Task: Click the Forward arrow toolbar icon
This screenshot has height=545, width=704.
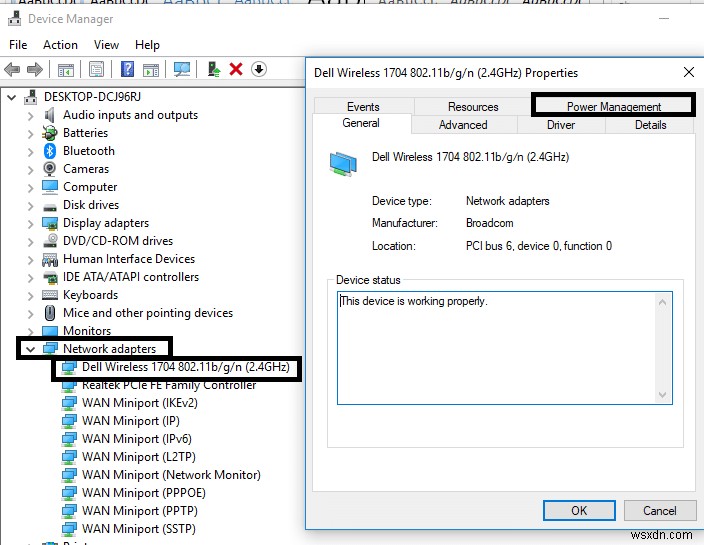Action: [35, 70]
